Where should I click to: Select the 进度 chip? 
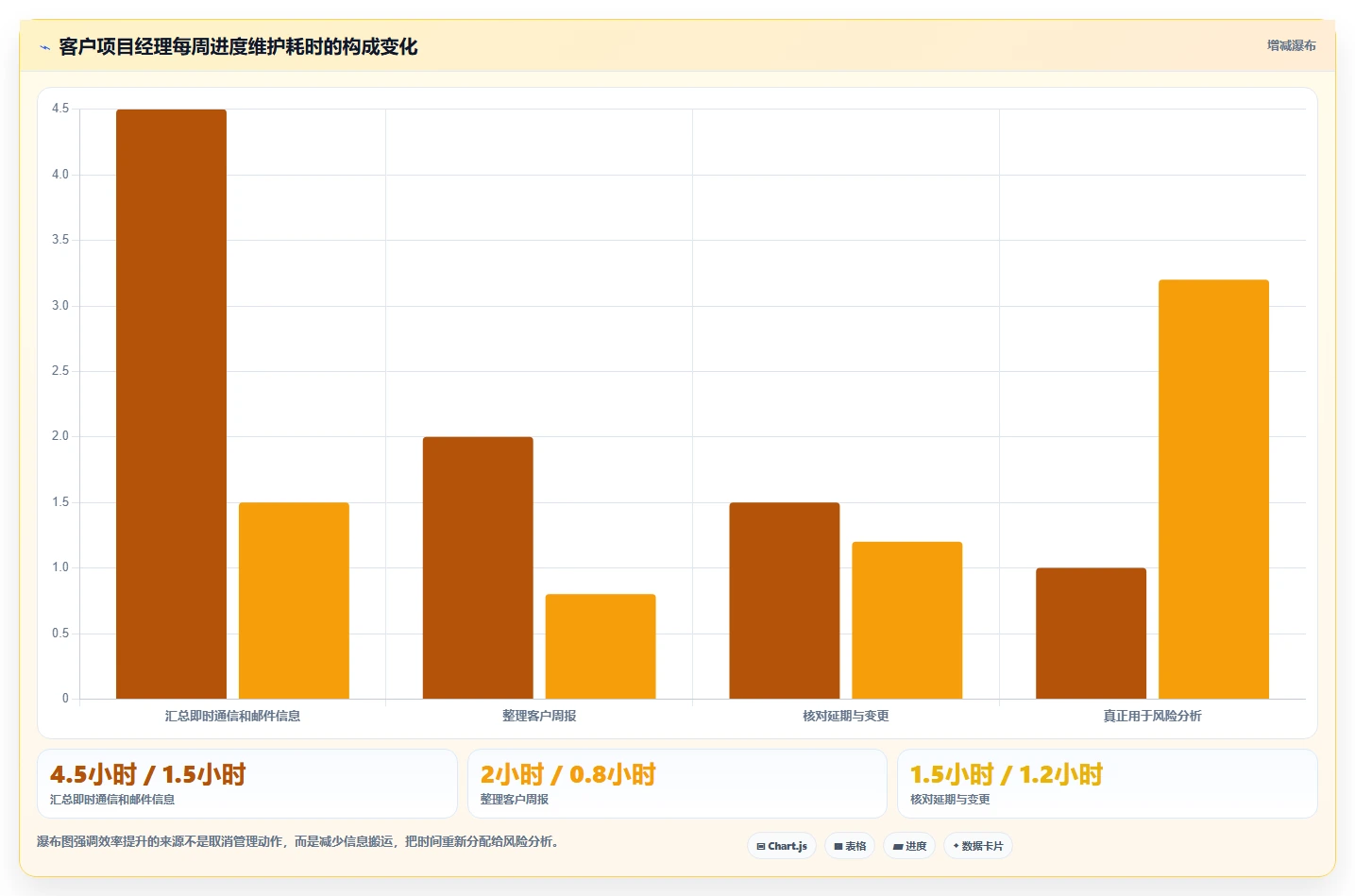tap(909, 846)
